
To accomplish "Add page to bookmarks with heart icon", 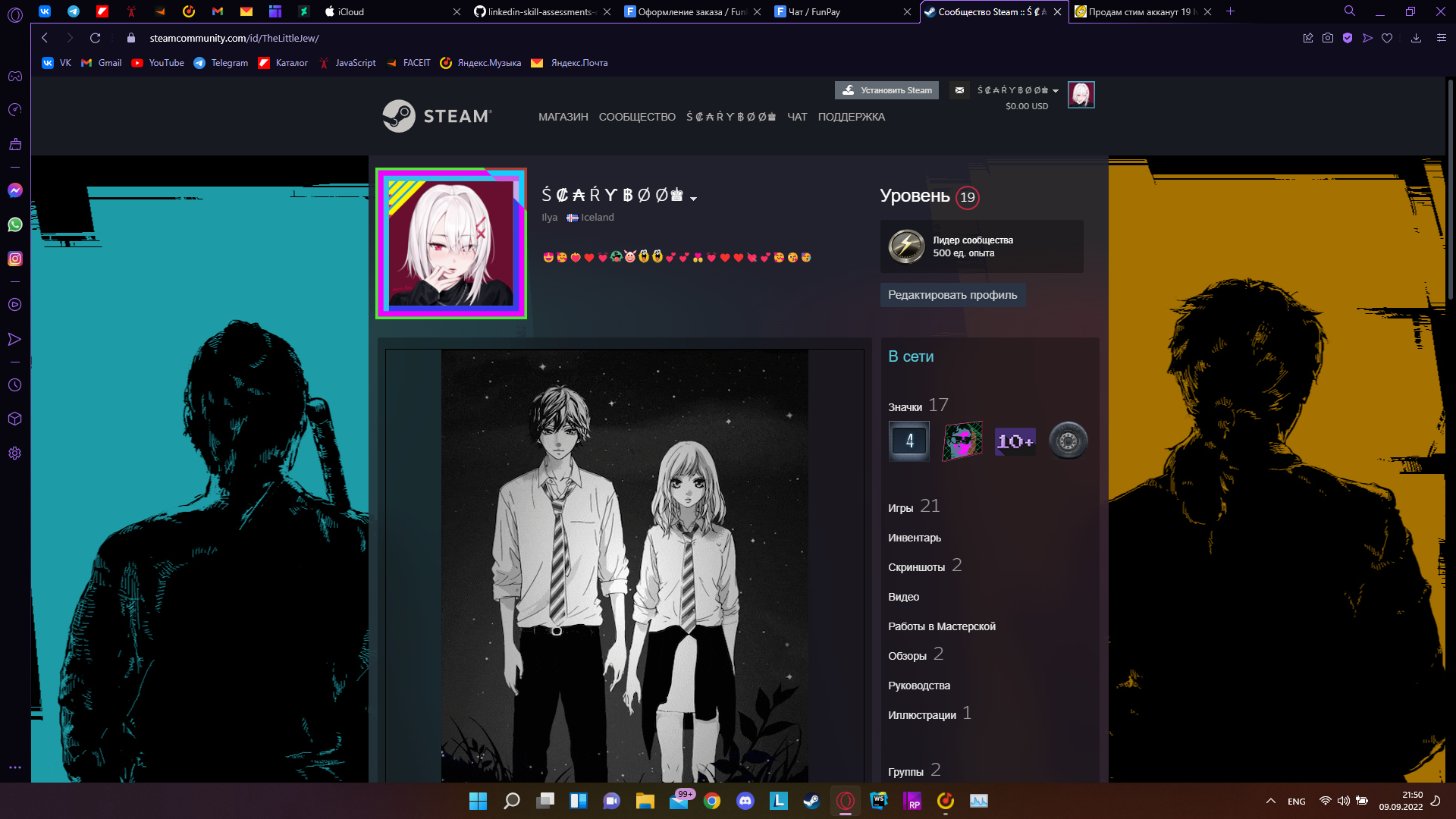I will [x=1387, y=38].
